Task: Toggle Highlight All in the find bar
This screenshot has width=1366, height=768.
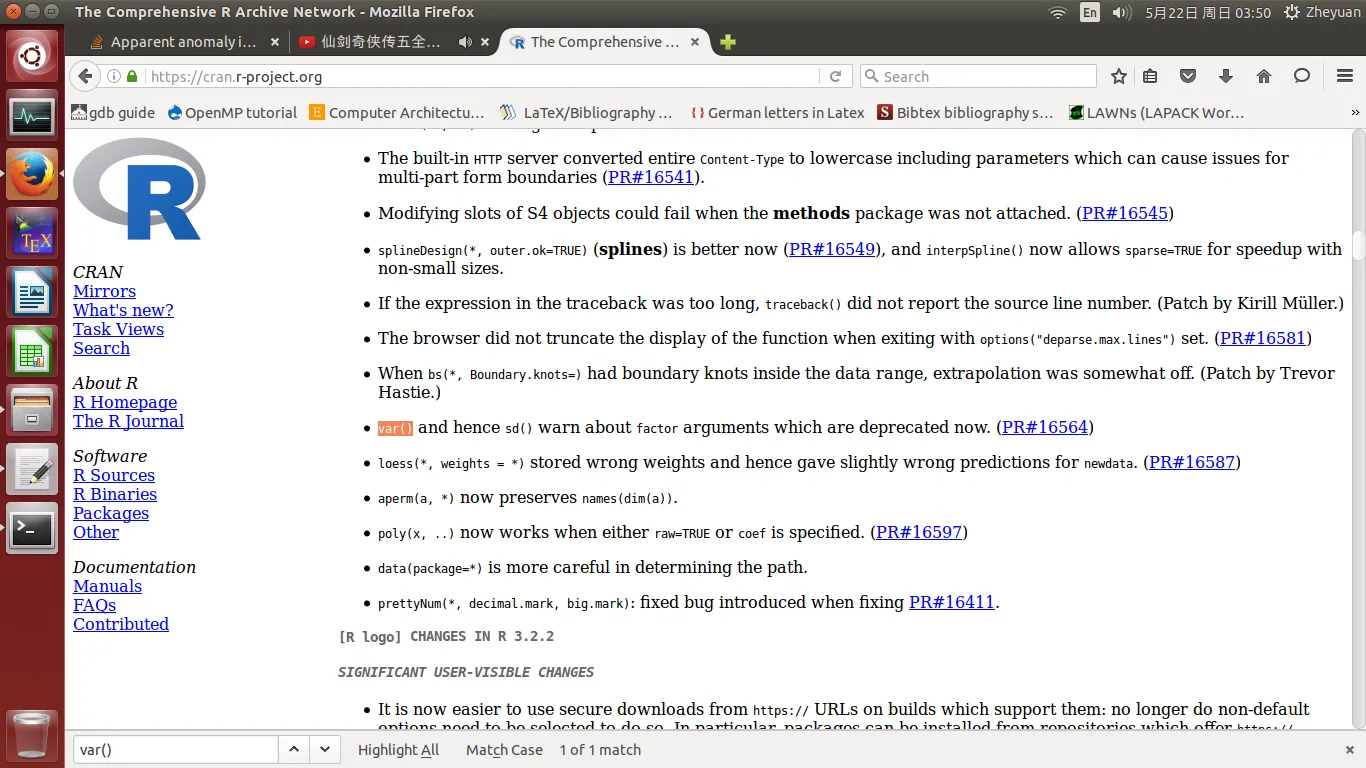Action: point(398,750)
